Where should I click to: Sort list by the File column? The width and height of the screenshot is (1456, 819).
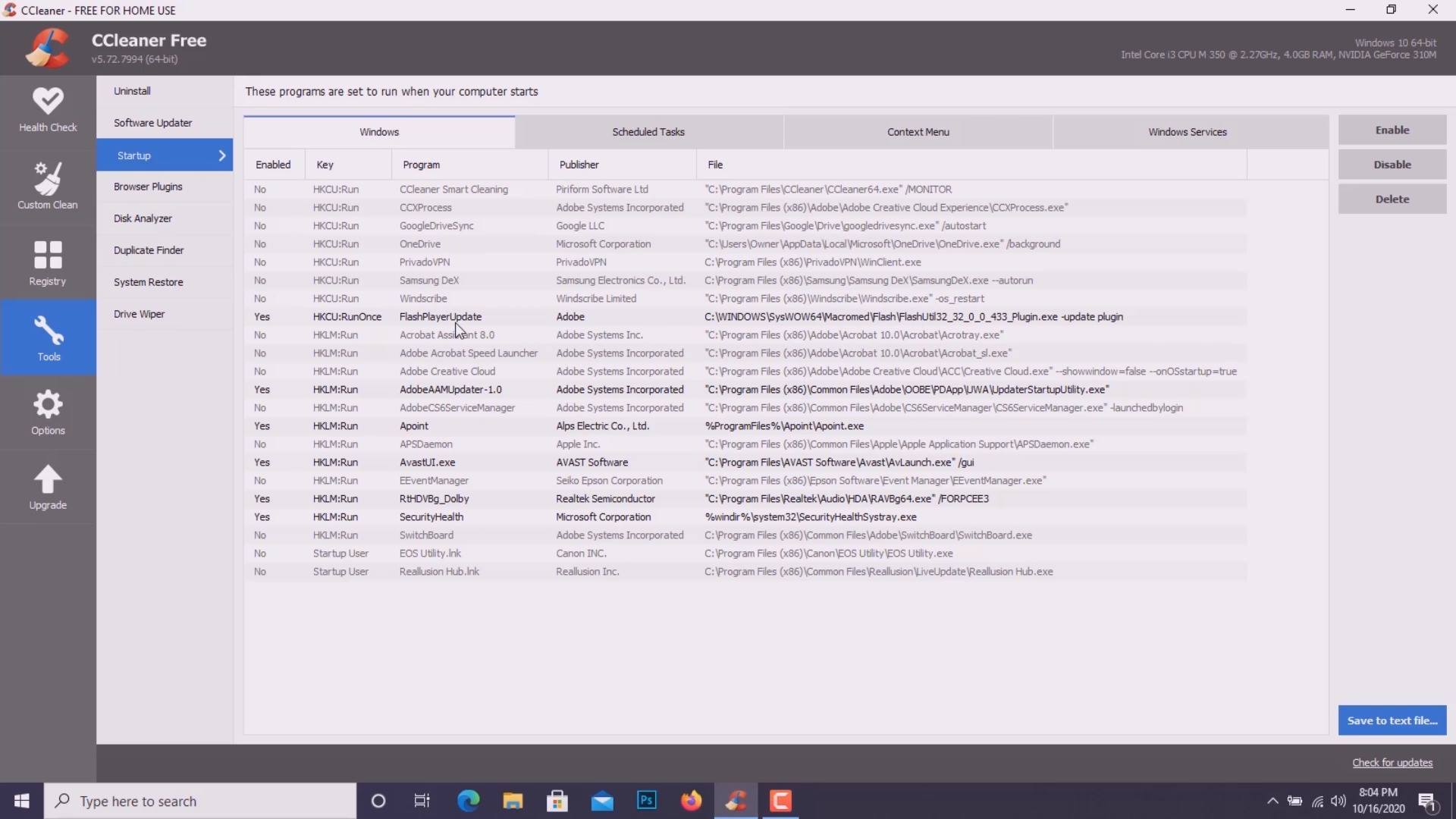[971, 165]
